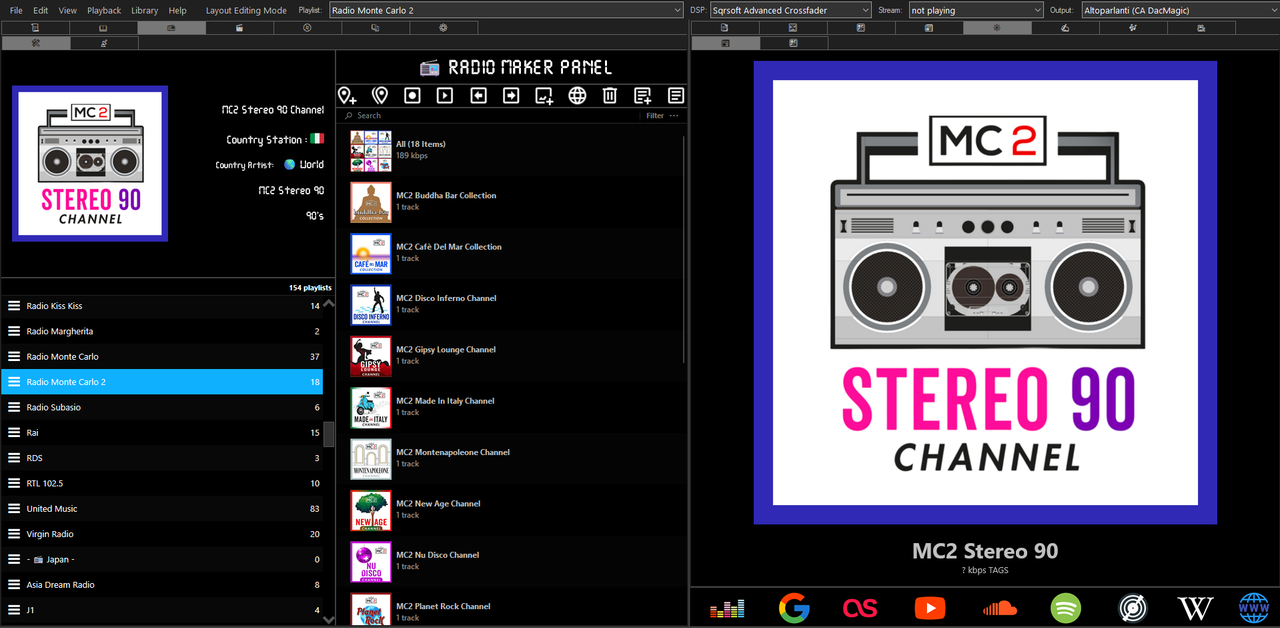This screenshot has width=1280, height=628.
Task: Switch to the open book tab in left panel
Action: point(103,28)
